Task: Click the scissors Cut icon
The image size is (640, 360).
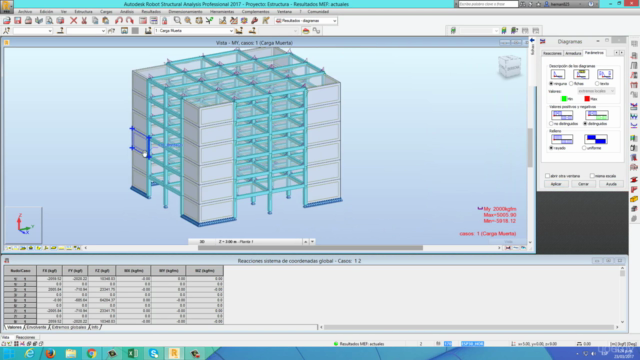Action: tap(84, 20)
